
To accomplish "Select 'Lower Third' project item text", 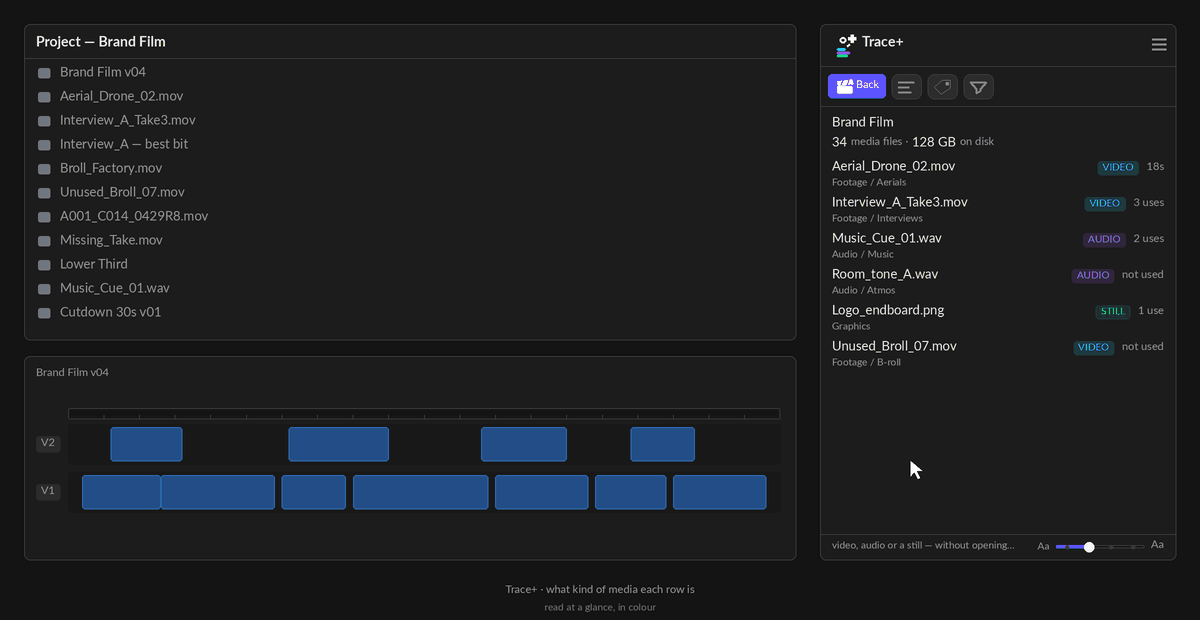I will point(94,264).
